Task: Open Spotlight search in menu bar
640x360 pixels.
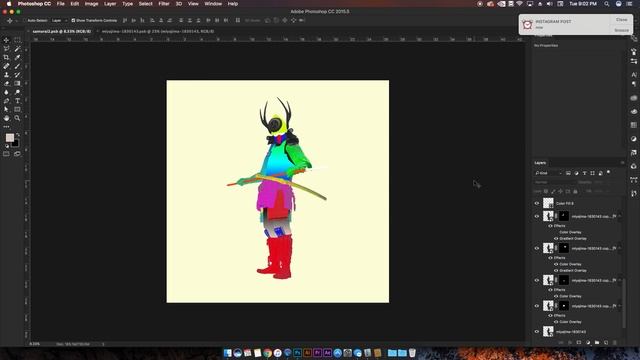Action: (x=607, y=4)
